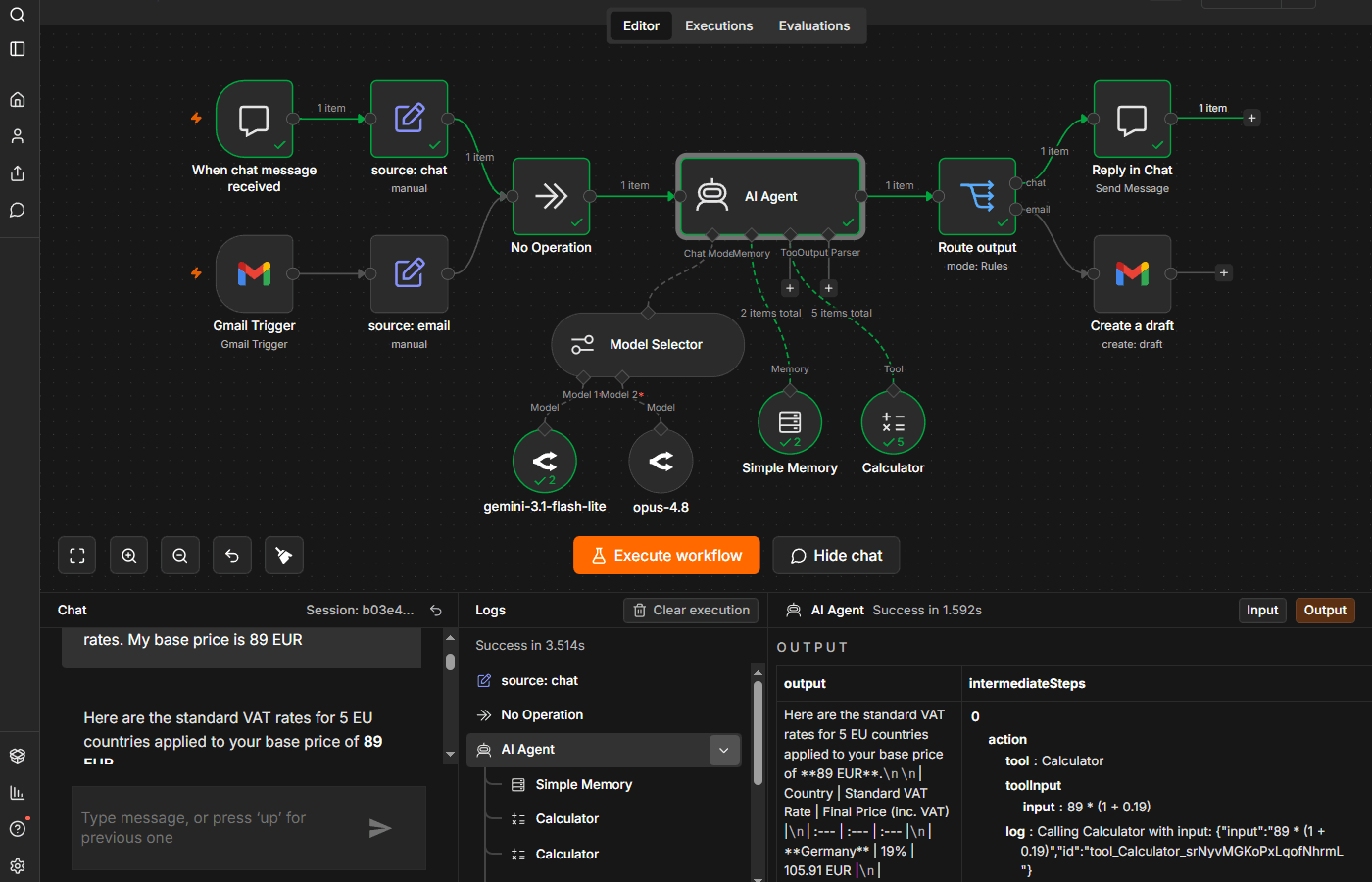Click the 'intermediateSteps' column header
Viewport: 1372px width, 882px height.
[1027, 683]
